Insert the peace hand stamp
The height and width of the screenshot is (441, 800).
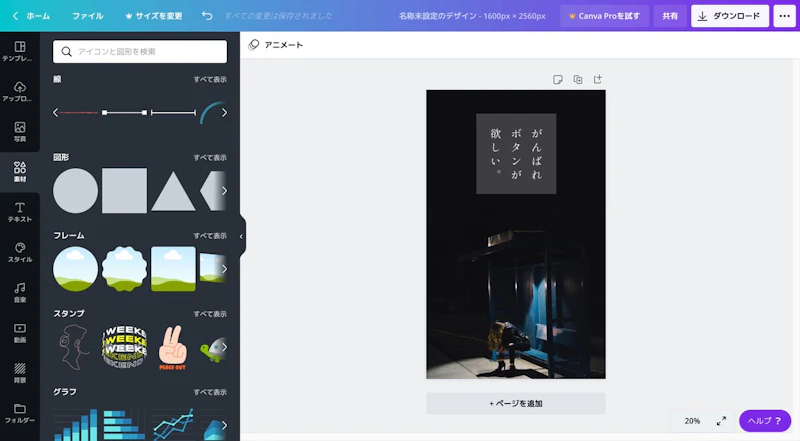pos(172,347)
